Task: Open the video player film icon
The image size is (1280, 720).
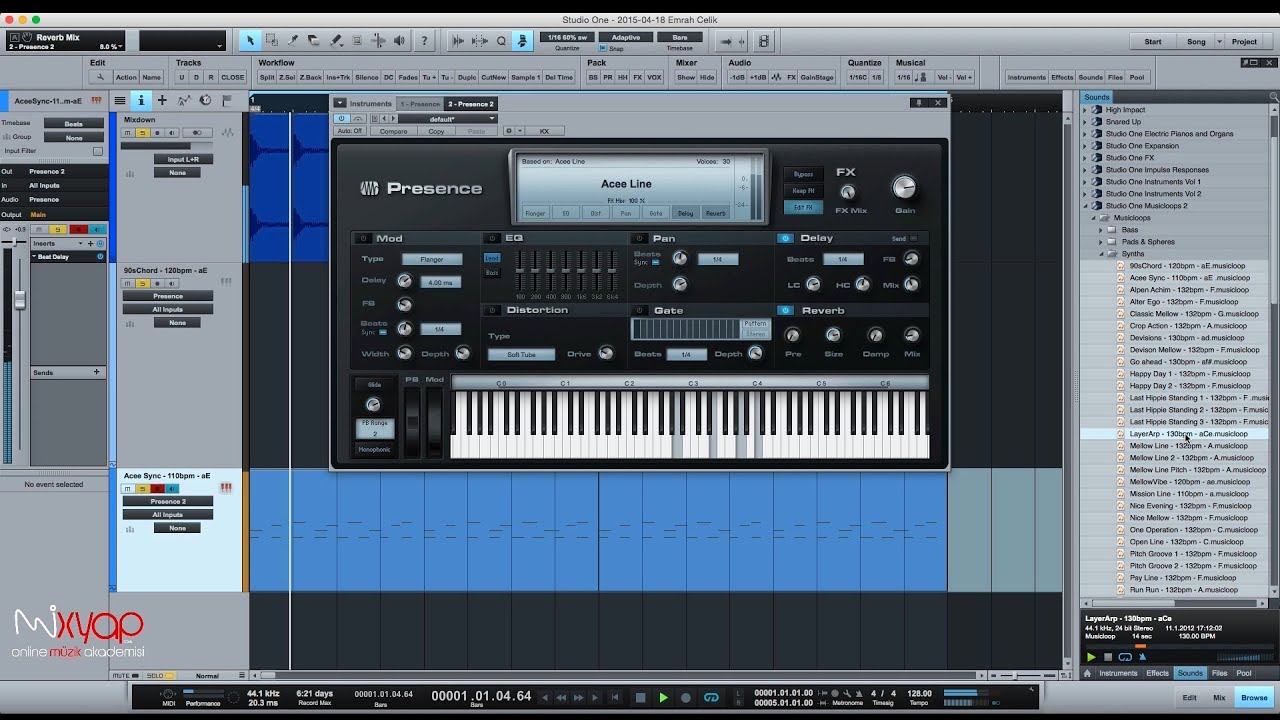Action: [764, 41]
